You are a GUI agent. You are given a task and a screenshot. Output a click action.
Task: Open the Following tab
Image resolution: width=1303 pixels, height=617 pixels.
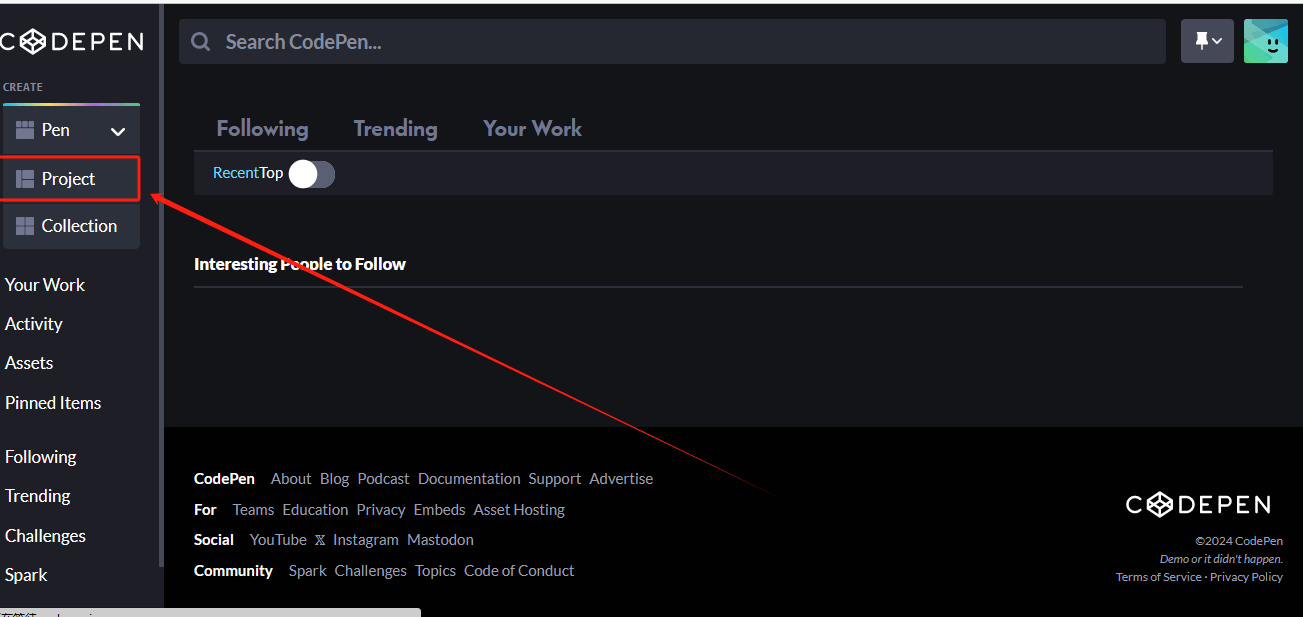point(262,128)
